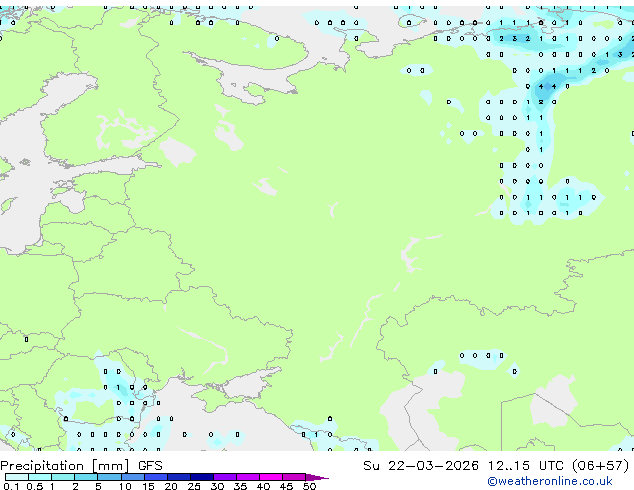Click the over-50 mm arrow tip of the legend
Image resolution: width=634 pixels, height=490 pixels.
click(x=317, y=477)
